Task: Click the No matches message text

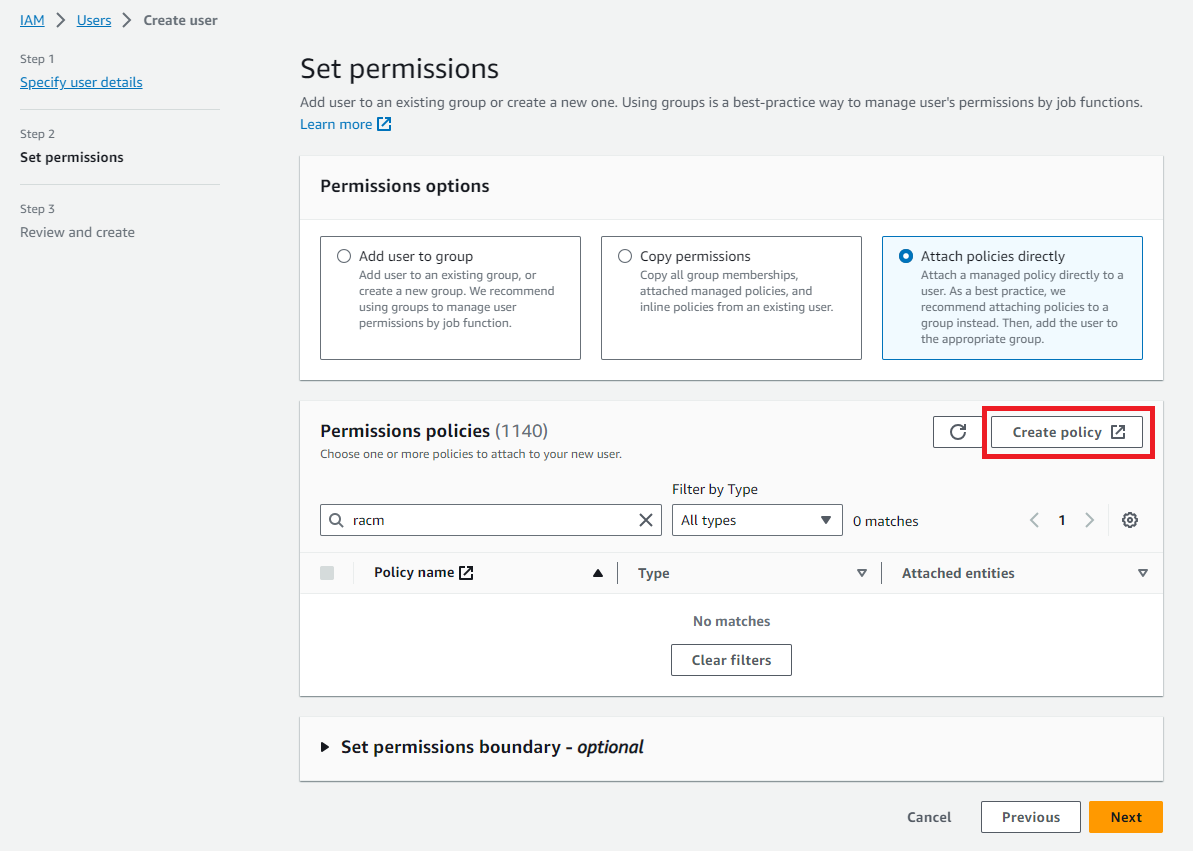Action: click(731, 621)
